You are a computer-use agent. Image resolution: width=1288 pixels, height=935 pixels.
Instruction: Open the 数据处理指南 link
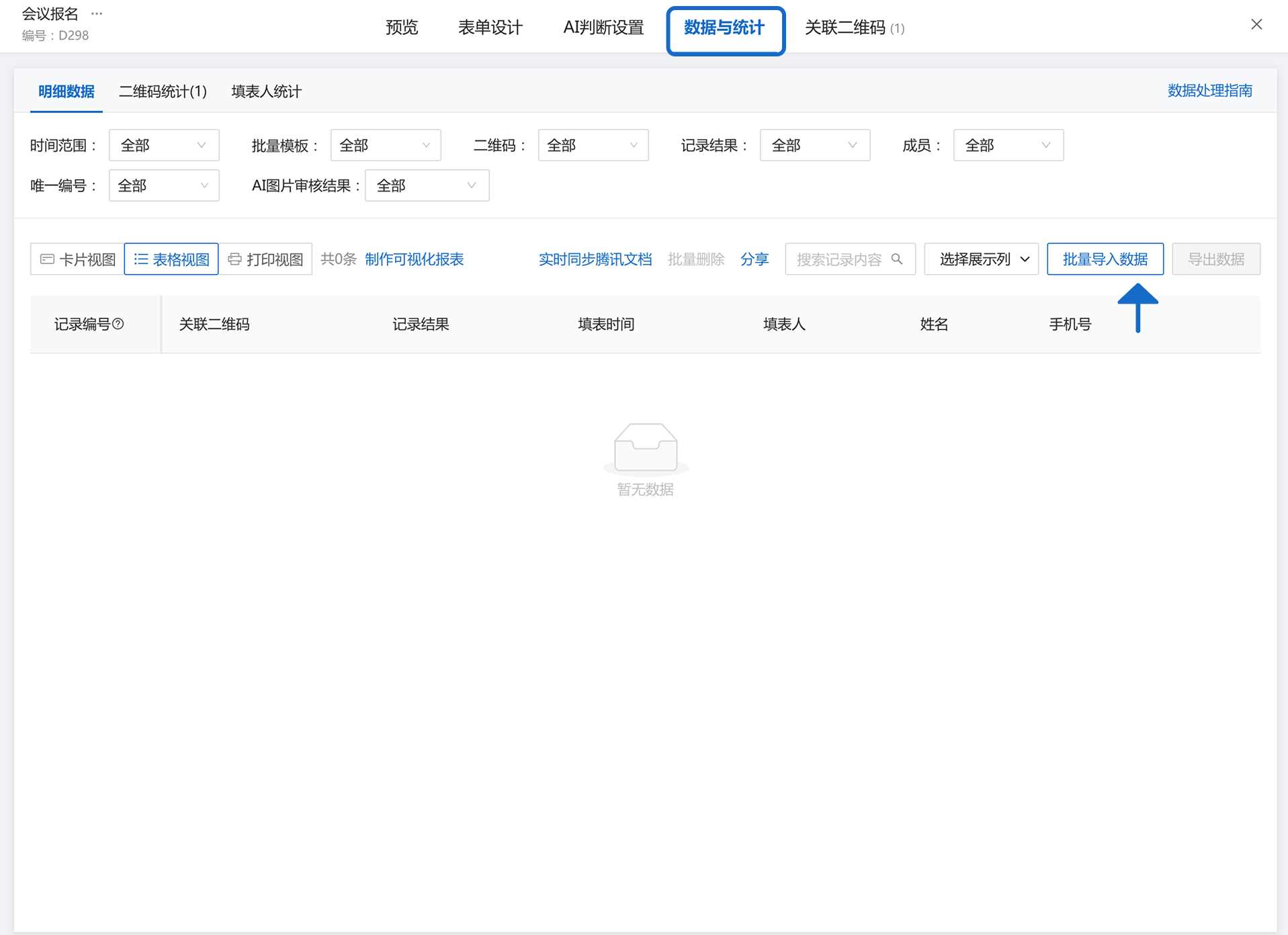[1209, 91]
